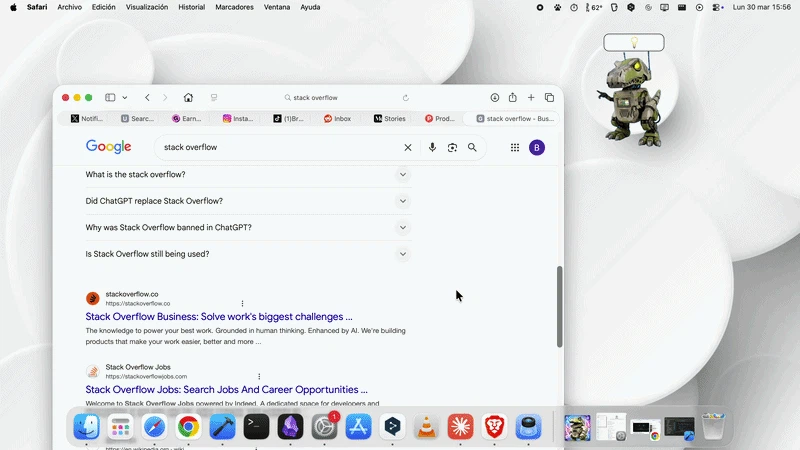Click the page reader icon in toolbar
Viewport: 800px width, 450px height.
214,97
